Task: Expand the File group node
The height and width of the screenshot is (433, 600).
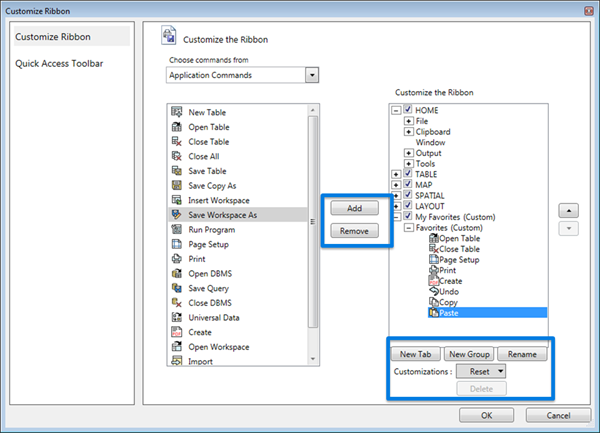Action: (x=409, y=121)
